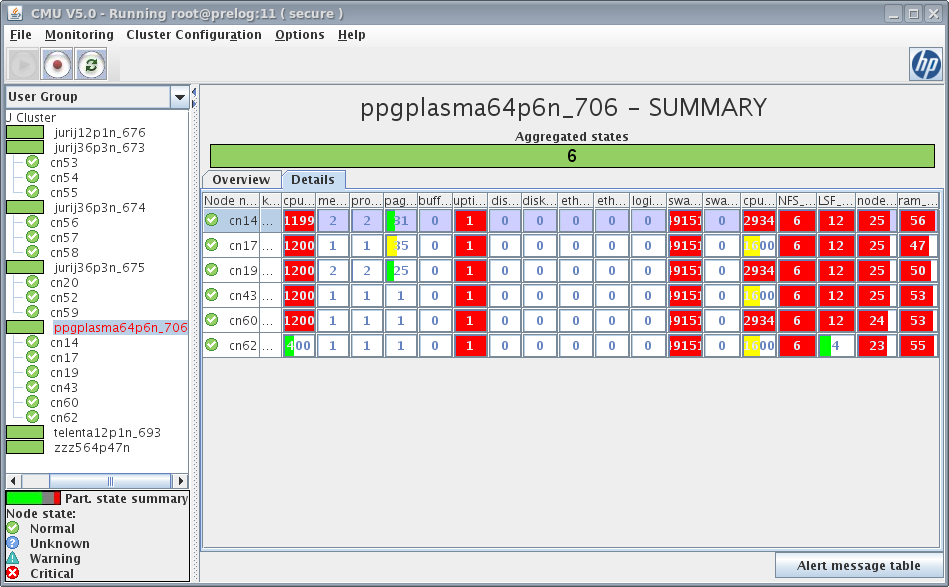The width and height of the screenshot is (949, 587).
Task: Click the red Critical state legend icon
Action: pos(13,574)
